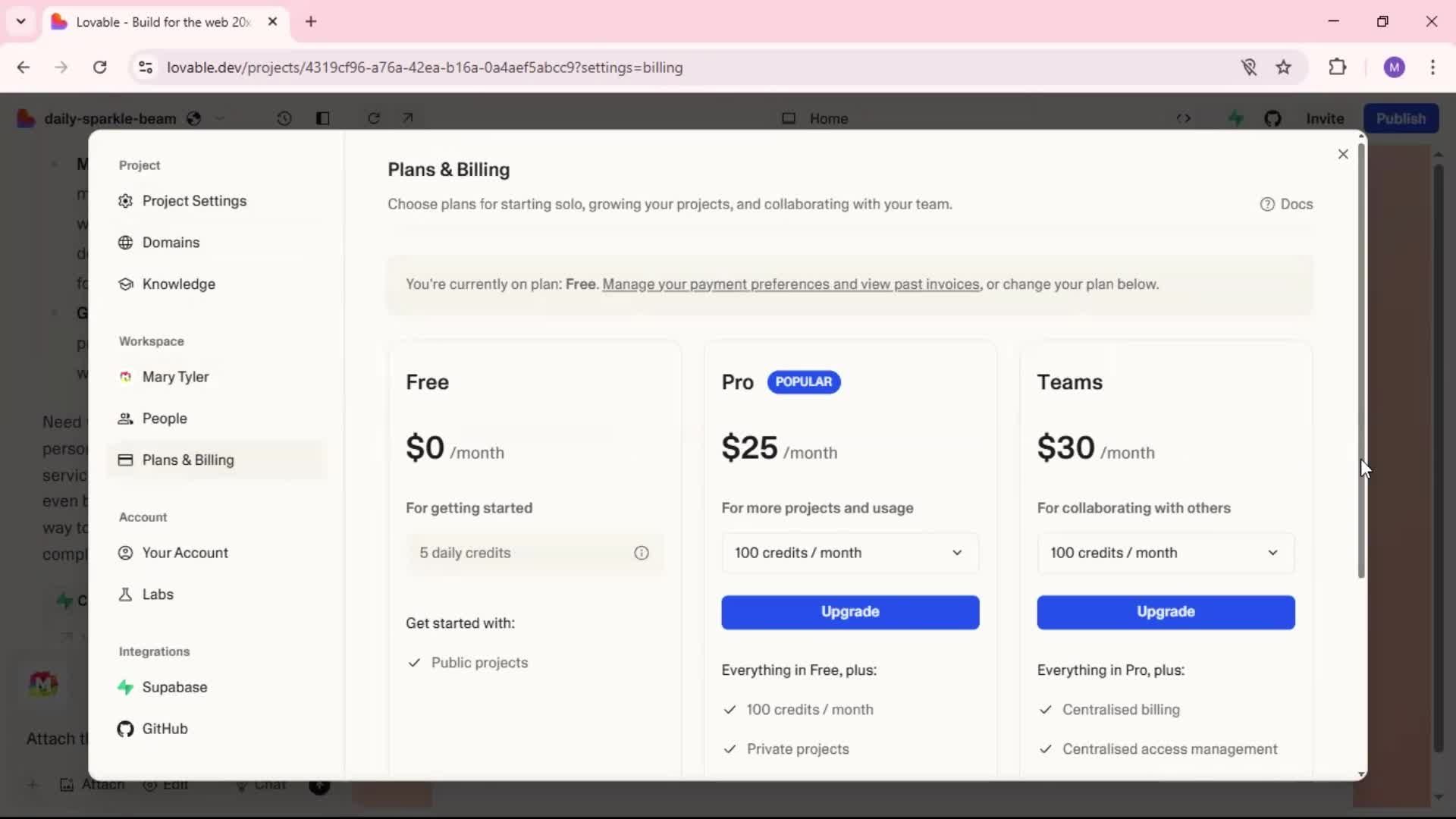Upgrade to the Pro plan
This screenshot has height=819, width=1456.
pyautogui.click(x=850, y=612)
